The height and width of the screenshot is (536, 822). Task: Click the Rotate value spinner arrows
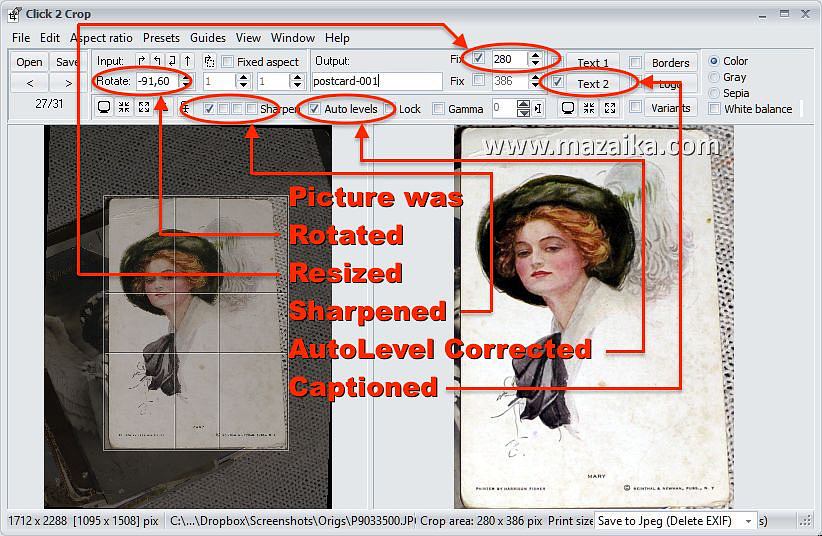[186, 81]
